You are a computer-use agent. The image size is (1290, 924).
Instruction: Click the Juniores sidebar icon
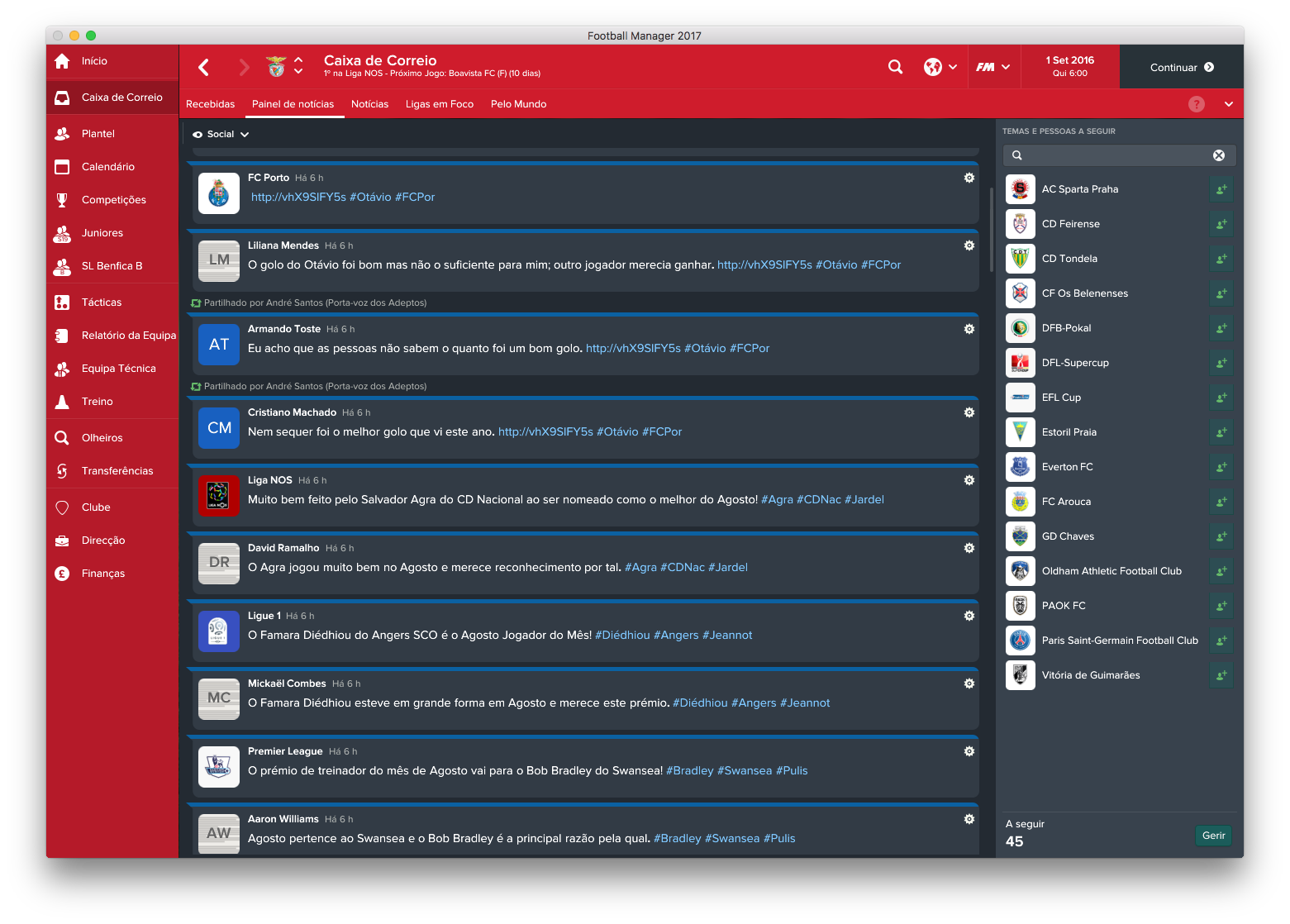[x=62, y=233]
